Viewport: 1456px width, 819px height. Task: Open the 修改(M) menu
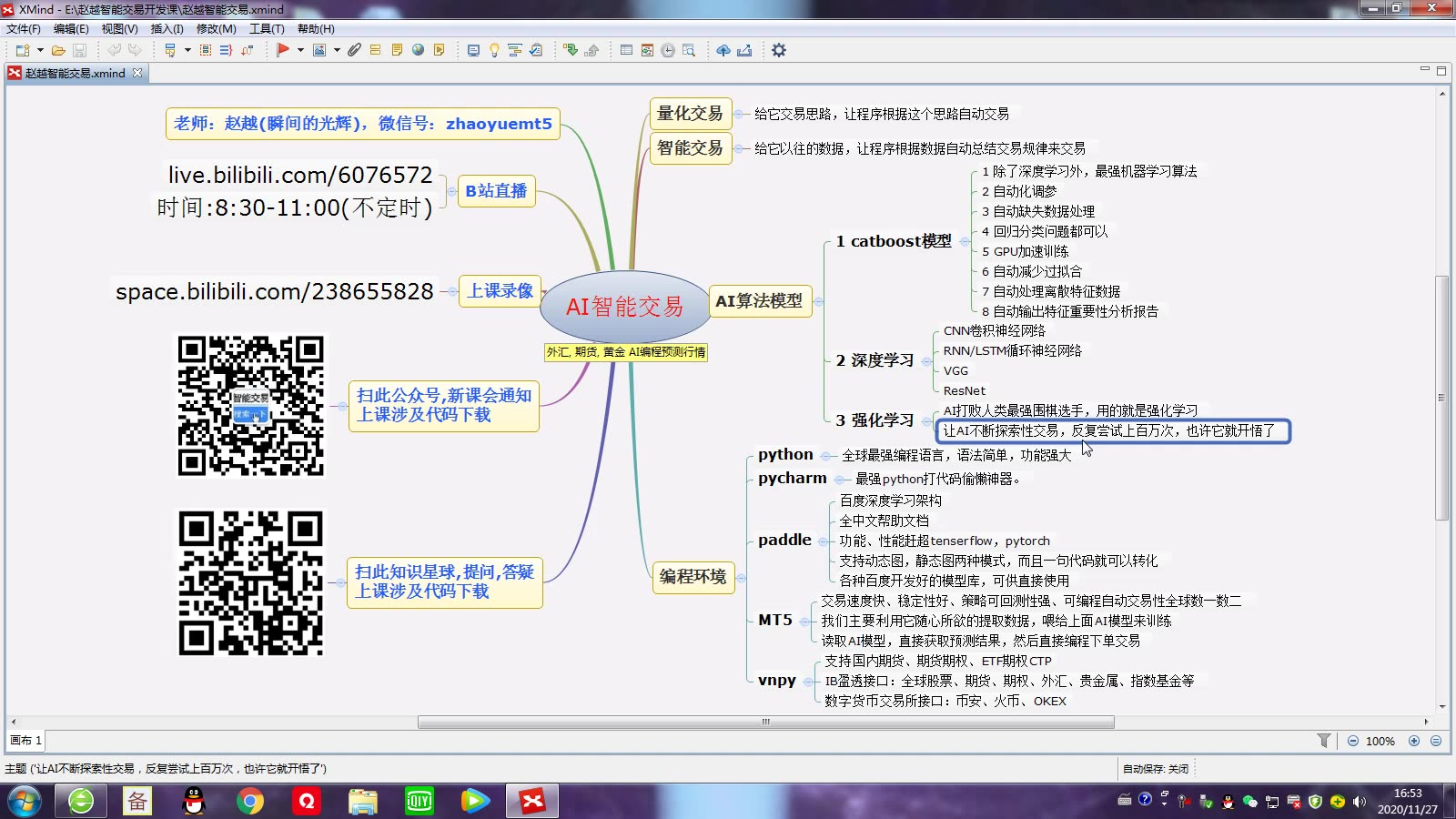pyautogui.click(x=217, y=29)
